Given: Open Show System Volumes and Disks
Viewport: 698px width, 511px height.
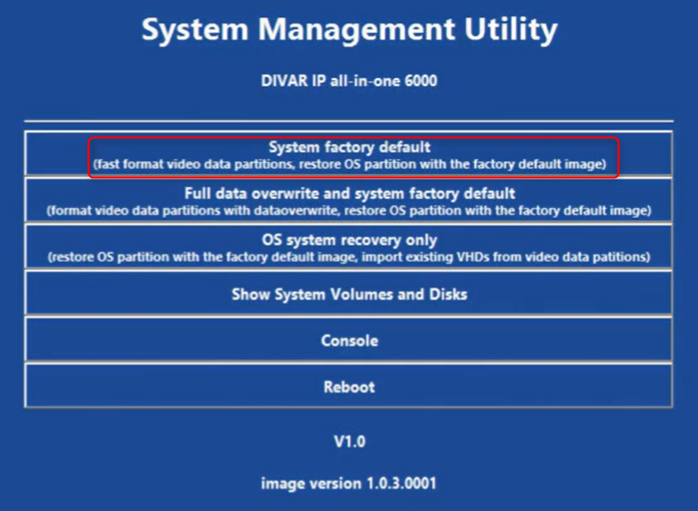Looking at the screenshot, I should tap(349, 293).
